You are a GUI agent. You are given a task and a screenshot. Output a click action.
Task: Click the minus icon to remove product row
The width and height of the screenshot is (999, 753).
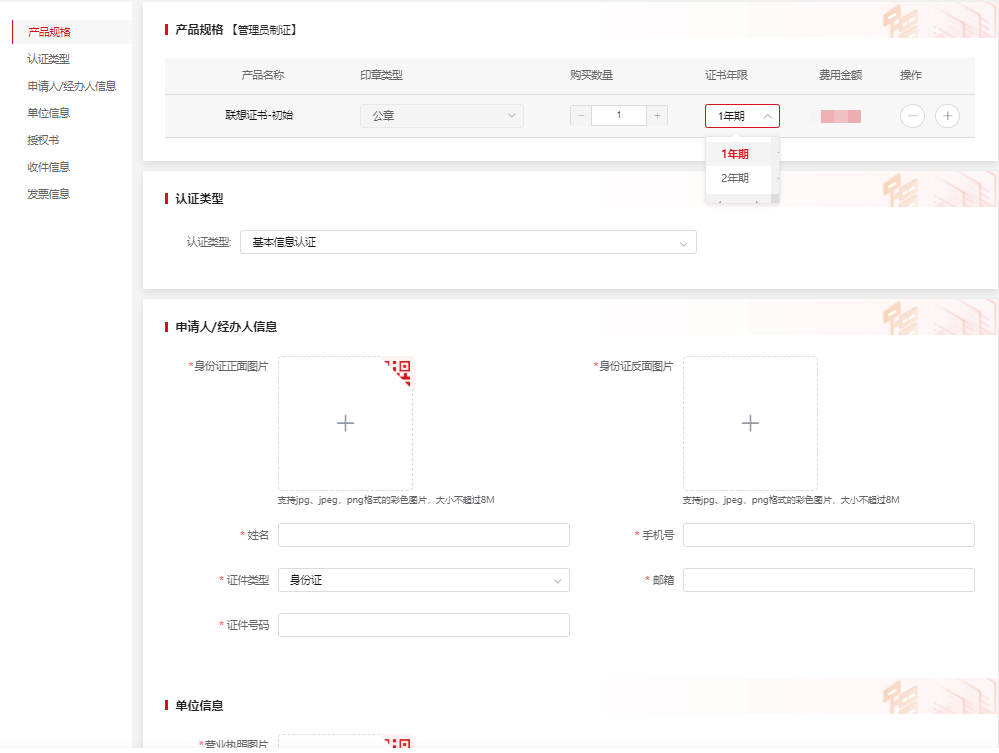(x=912, y=116)
